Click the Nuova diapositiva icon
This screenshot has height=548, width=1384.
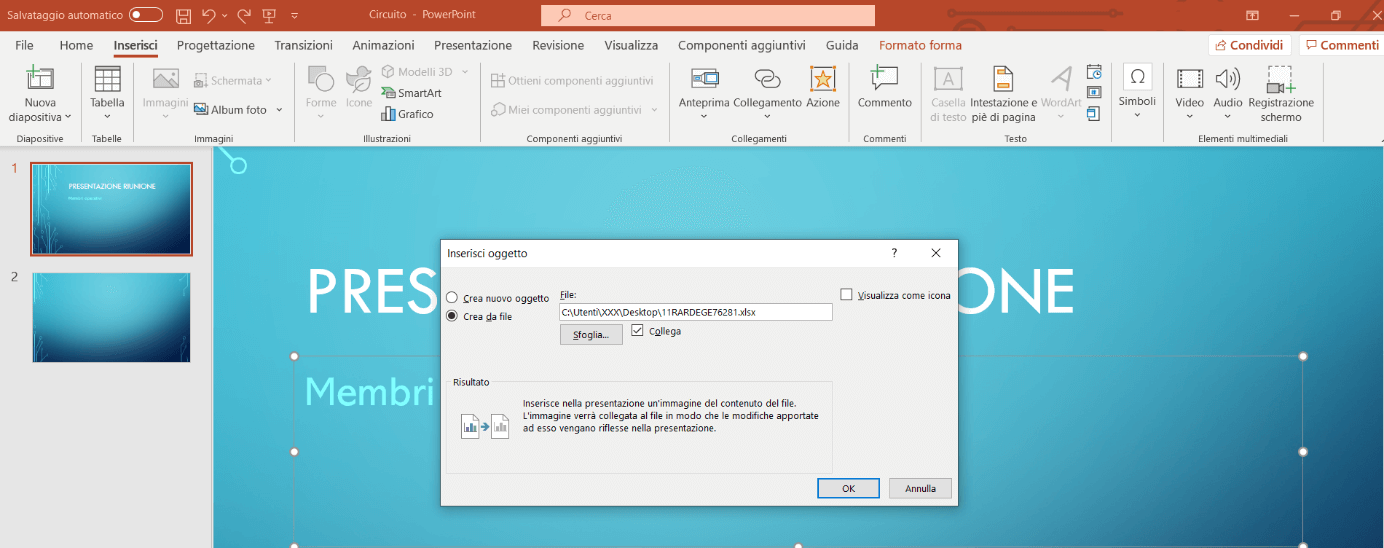click(40, 79)
